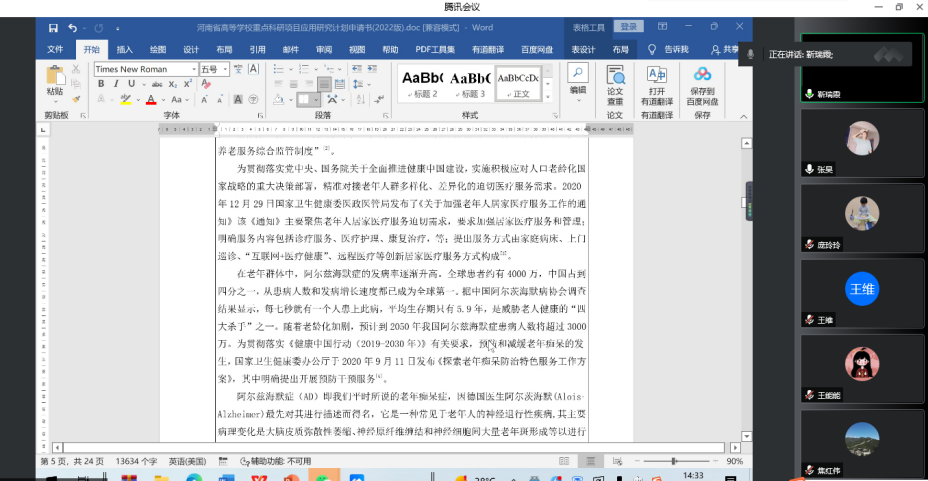Click the Save icon in quick access toolbar
Image resolution: width=928 pixels, height=481 pixels.
point(53,27)
